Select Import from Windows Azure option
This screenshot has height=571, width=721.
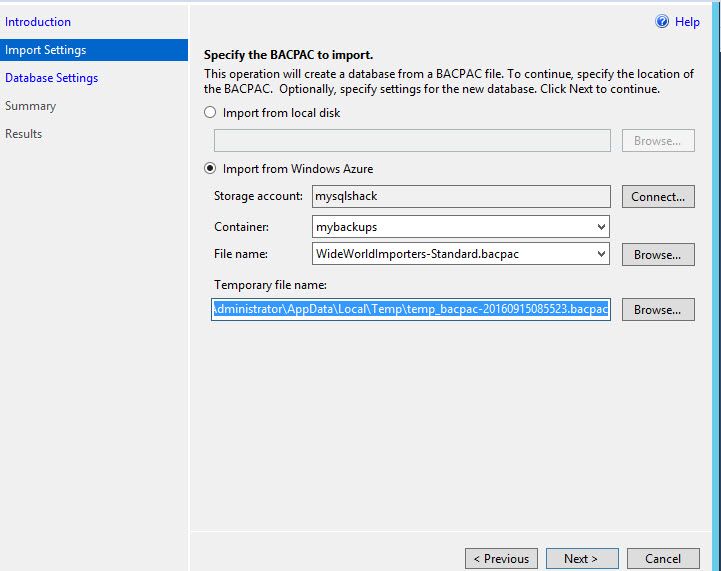tap(210, 169)
